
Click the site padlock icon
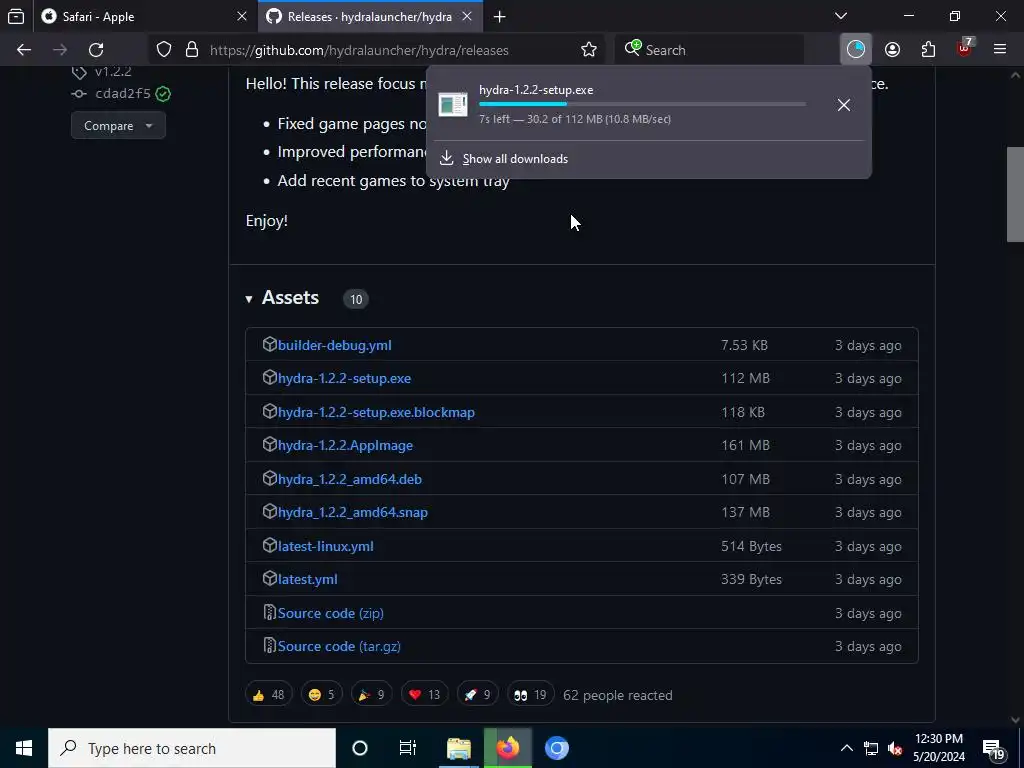(x=192, y=50)
